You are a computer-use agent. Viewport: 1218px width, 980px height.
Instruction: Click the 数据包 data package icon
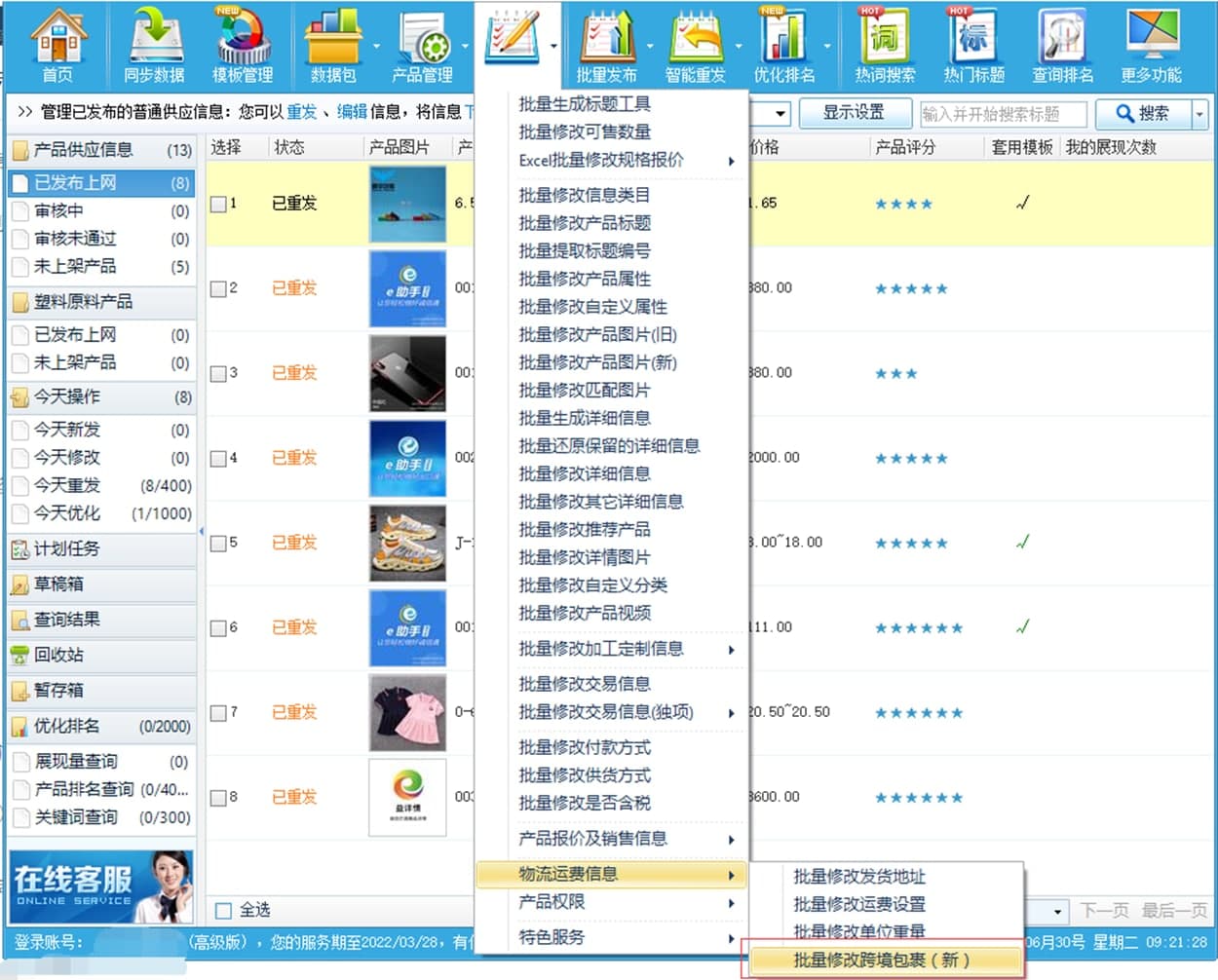tap(333, 45)
